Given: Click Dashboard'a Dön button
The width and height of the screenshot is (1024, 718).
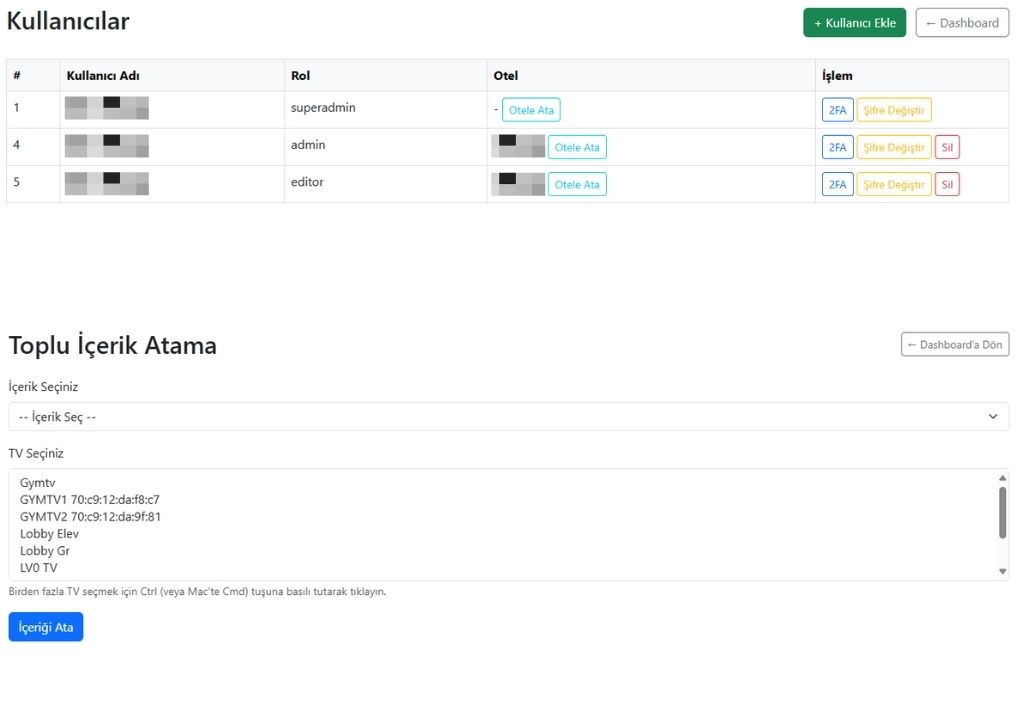Looking at the screenshot, I should (954, 345).
